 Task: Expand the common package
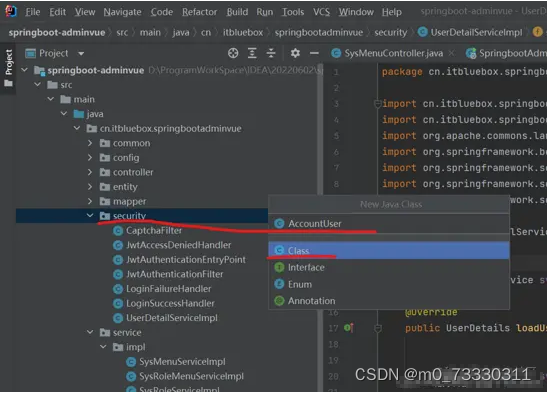point(90,143)
